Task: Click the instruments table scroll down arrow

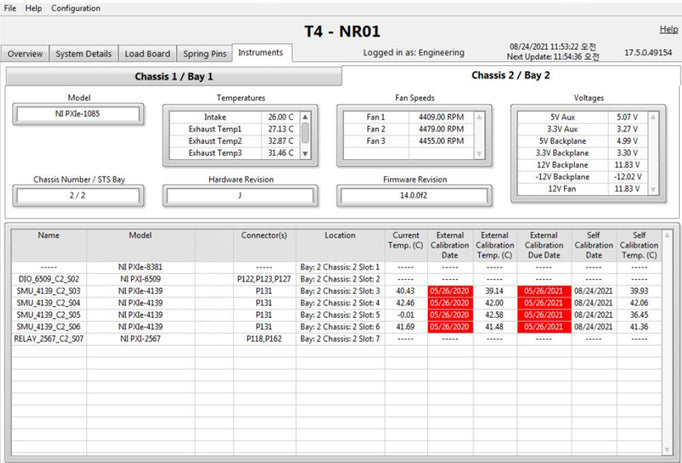Action: tap(667, 450)
